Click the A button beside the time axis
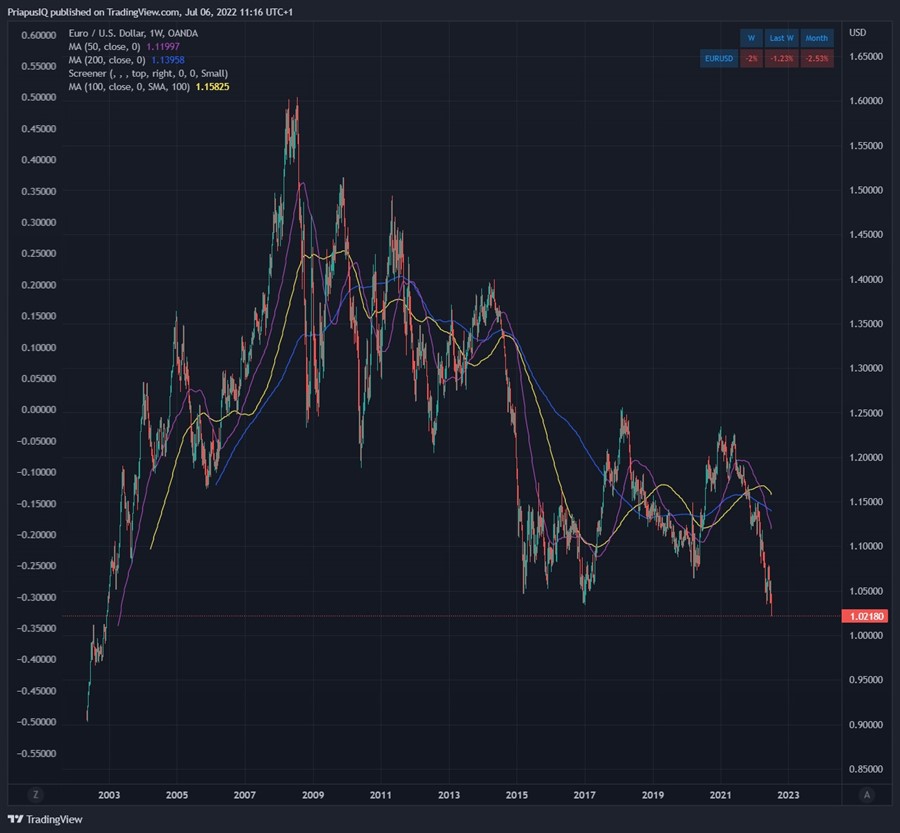 [866, 793]
